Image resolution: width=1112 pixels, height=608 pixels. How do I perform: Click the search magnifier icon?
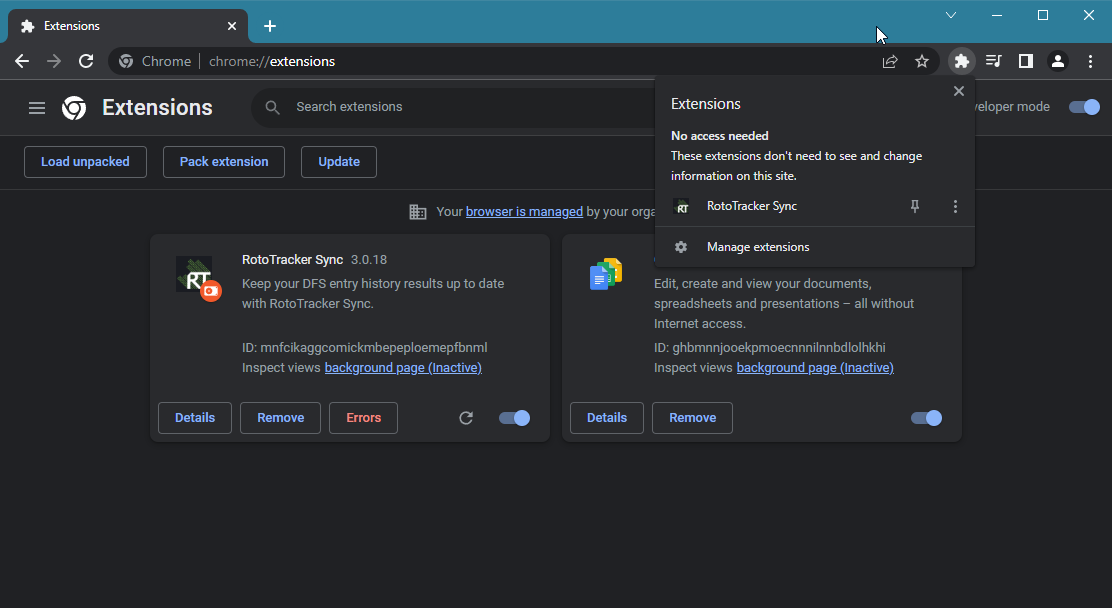pyautogui.click(x=272, y=107)
